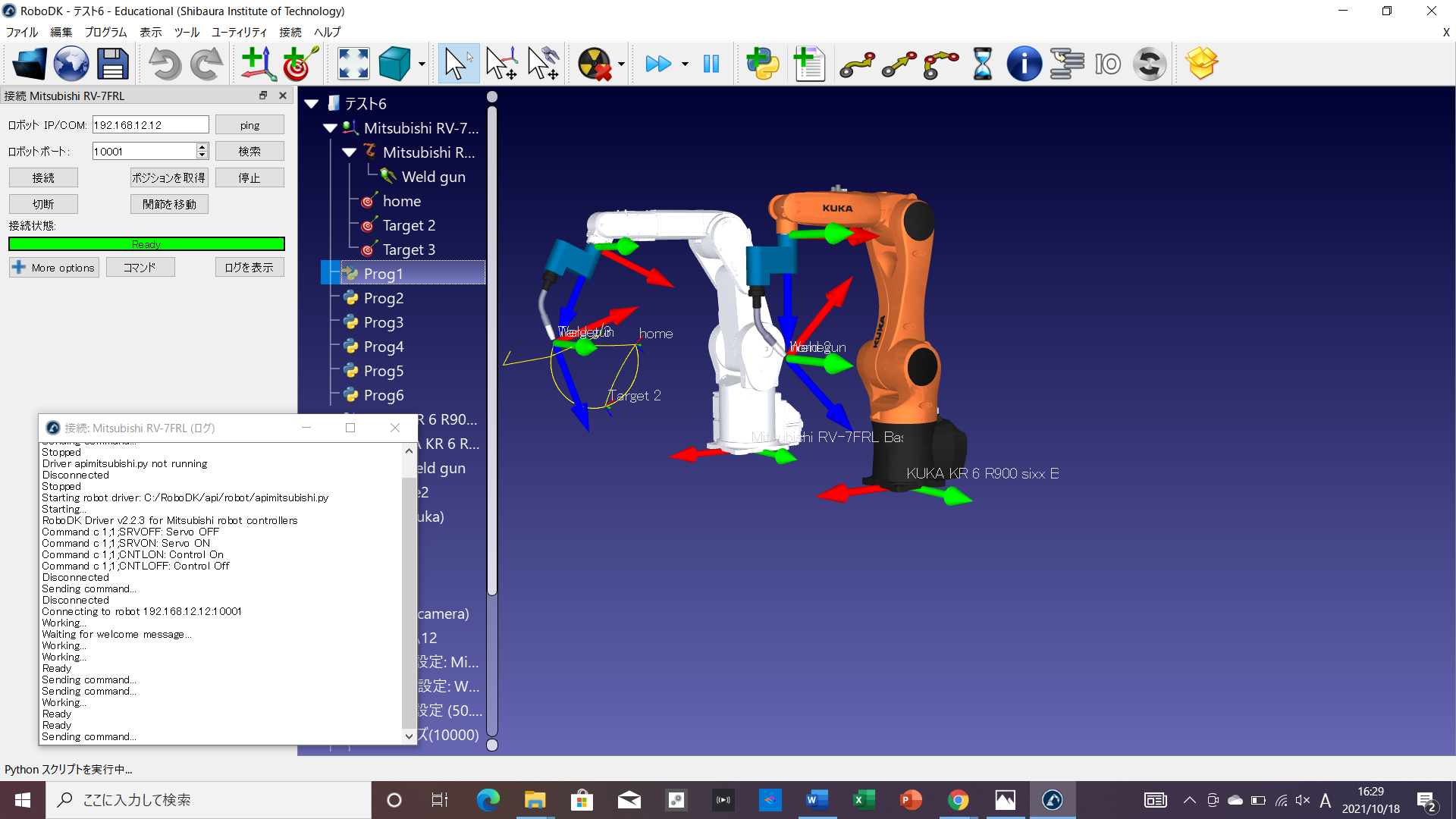Open the ユーティリティ menu
This screenshot has height=819, width=1456.
click(239, 32)
